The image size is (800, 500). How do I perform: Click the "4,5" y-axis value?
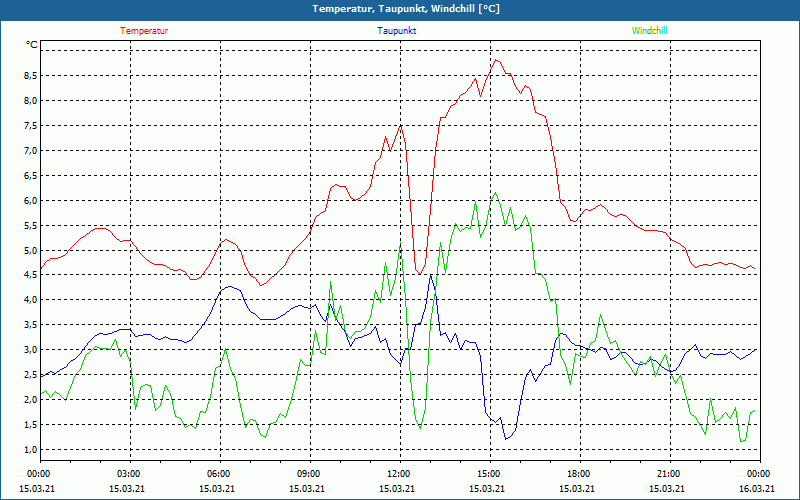32,274
